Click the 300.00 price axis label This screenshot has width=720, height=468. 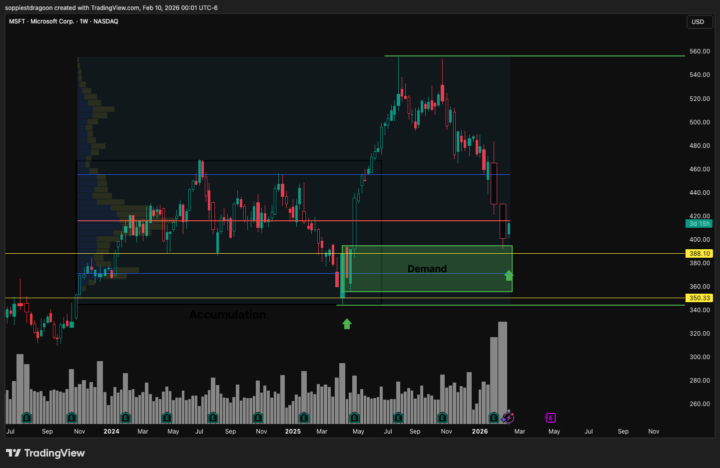[699, 357]
